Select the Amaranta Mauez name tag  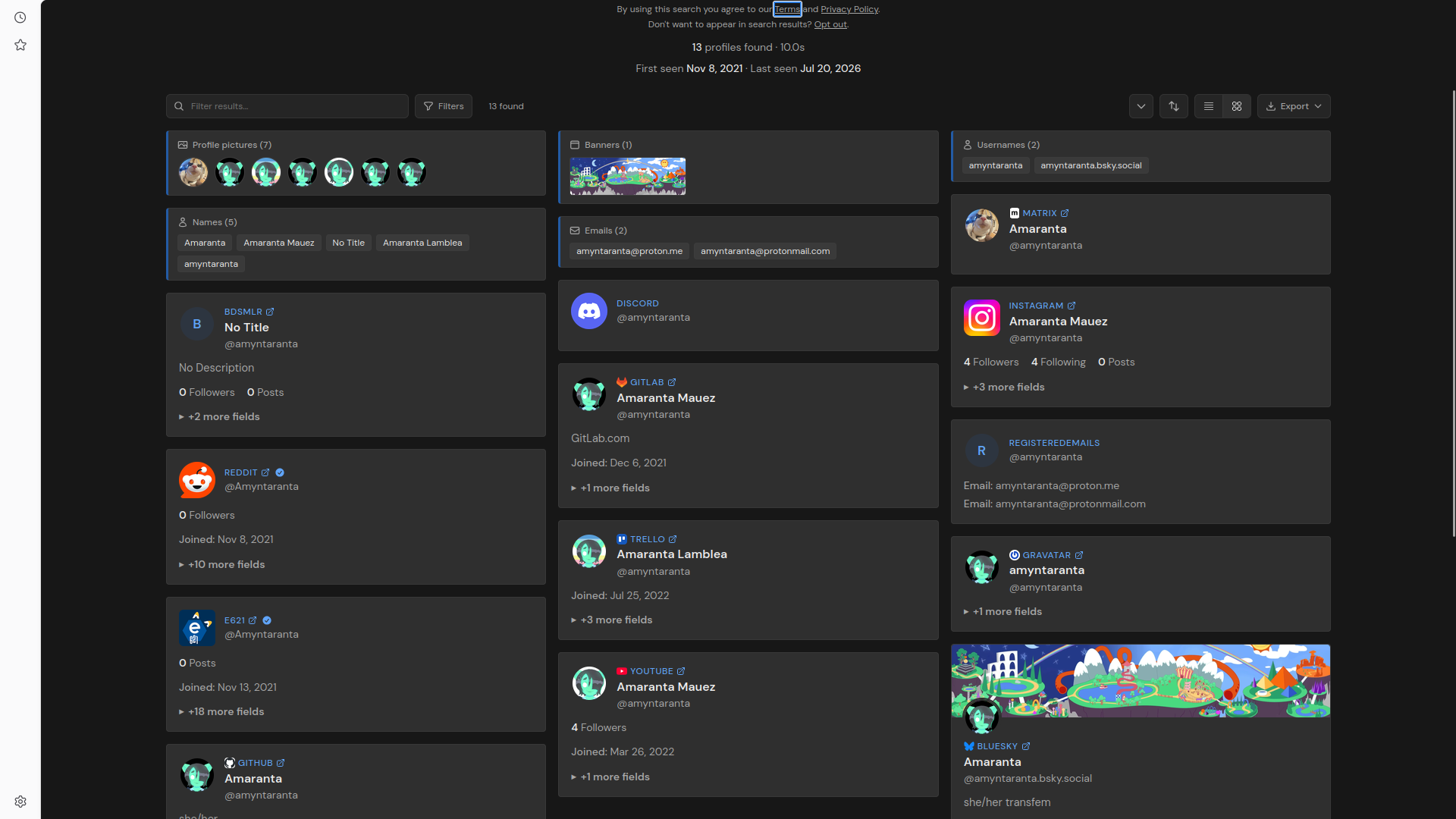(279, 243)
